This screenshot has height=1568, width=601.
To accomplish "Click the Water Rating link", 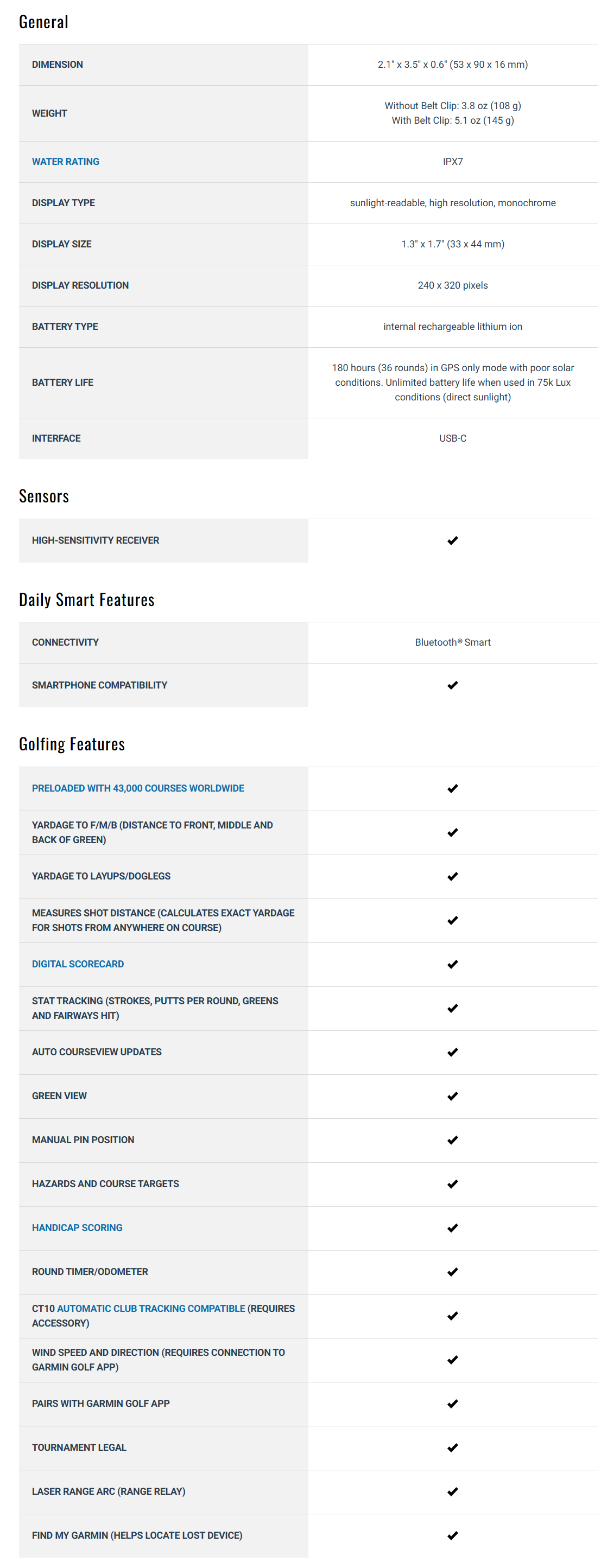I will pos(65,161).
